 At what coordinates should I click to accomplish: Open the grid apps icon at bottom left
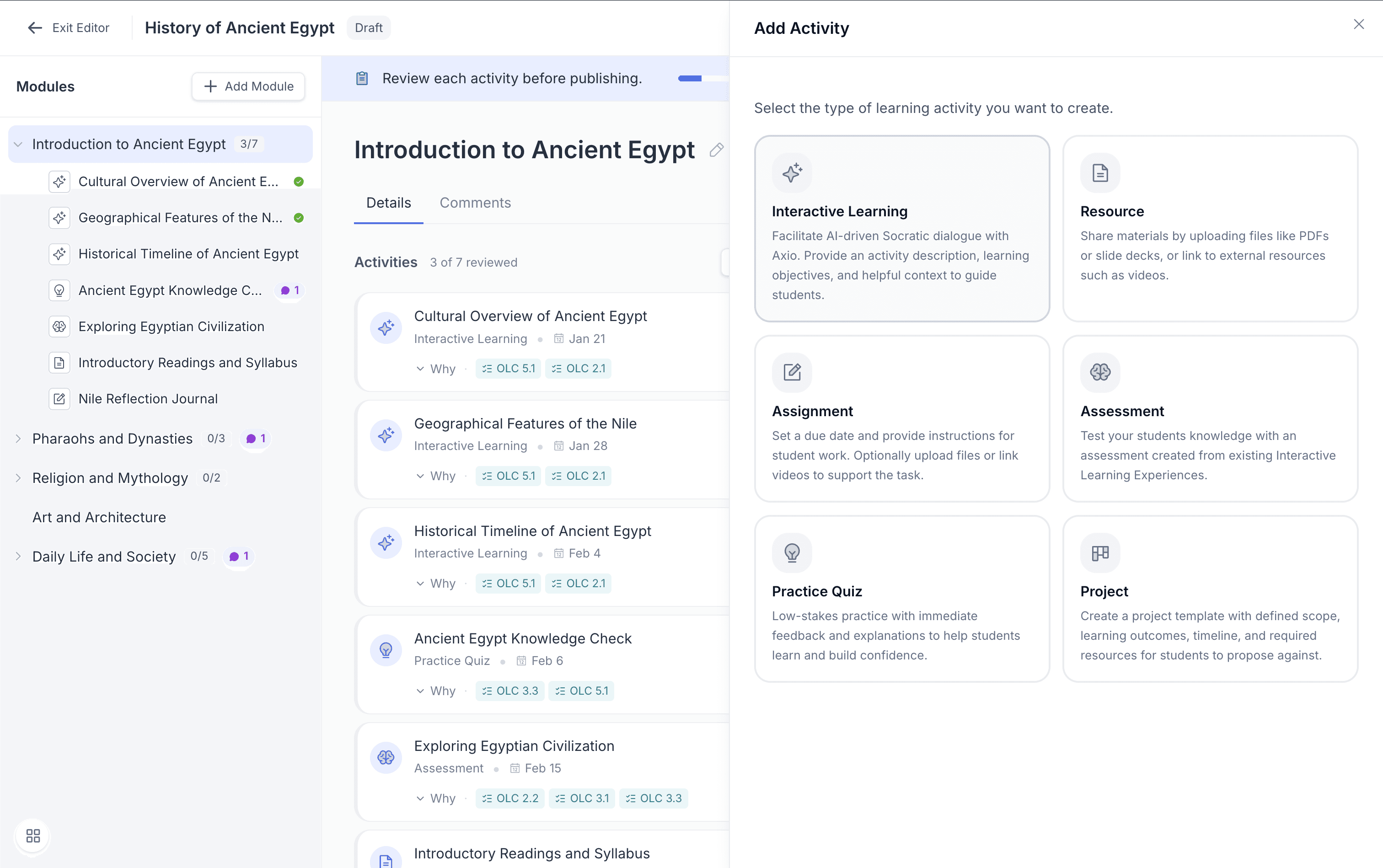click(33, 835)
